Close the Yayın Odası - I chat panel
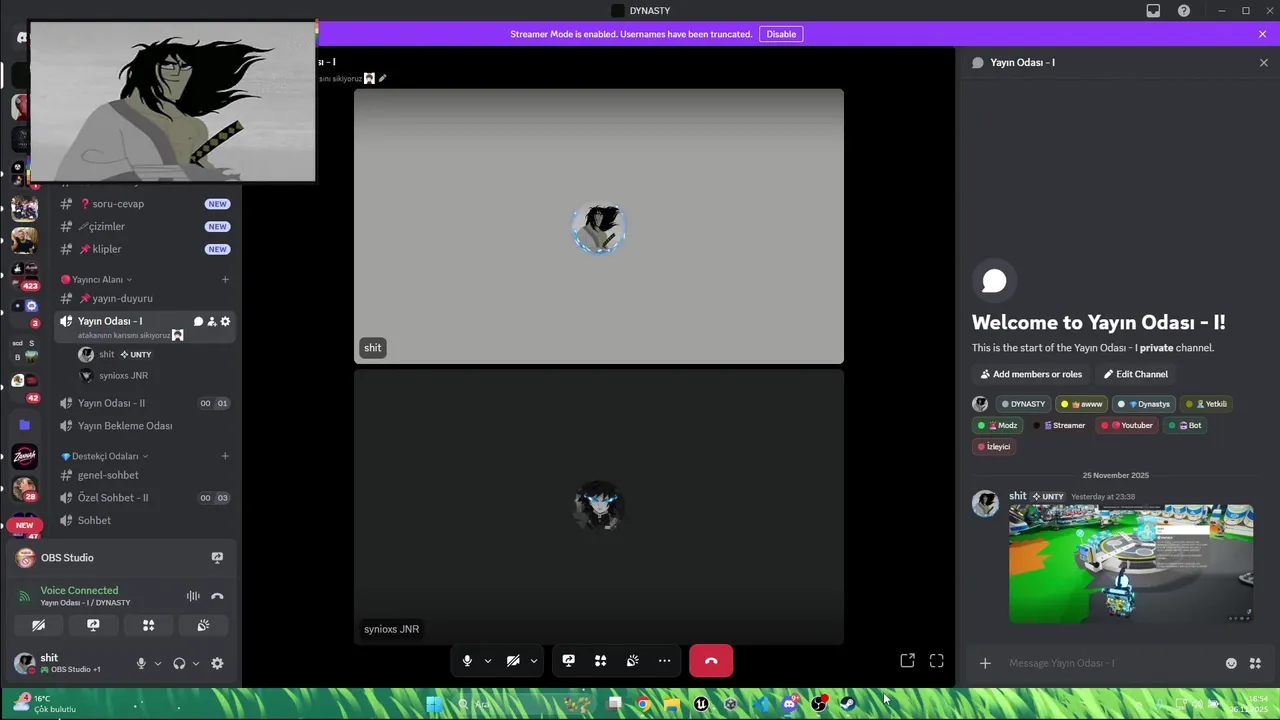Image resolution: width=1280 pixels, height=720 pixels. click(x=1263, y=62)
